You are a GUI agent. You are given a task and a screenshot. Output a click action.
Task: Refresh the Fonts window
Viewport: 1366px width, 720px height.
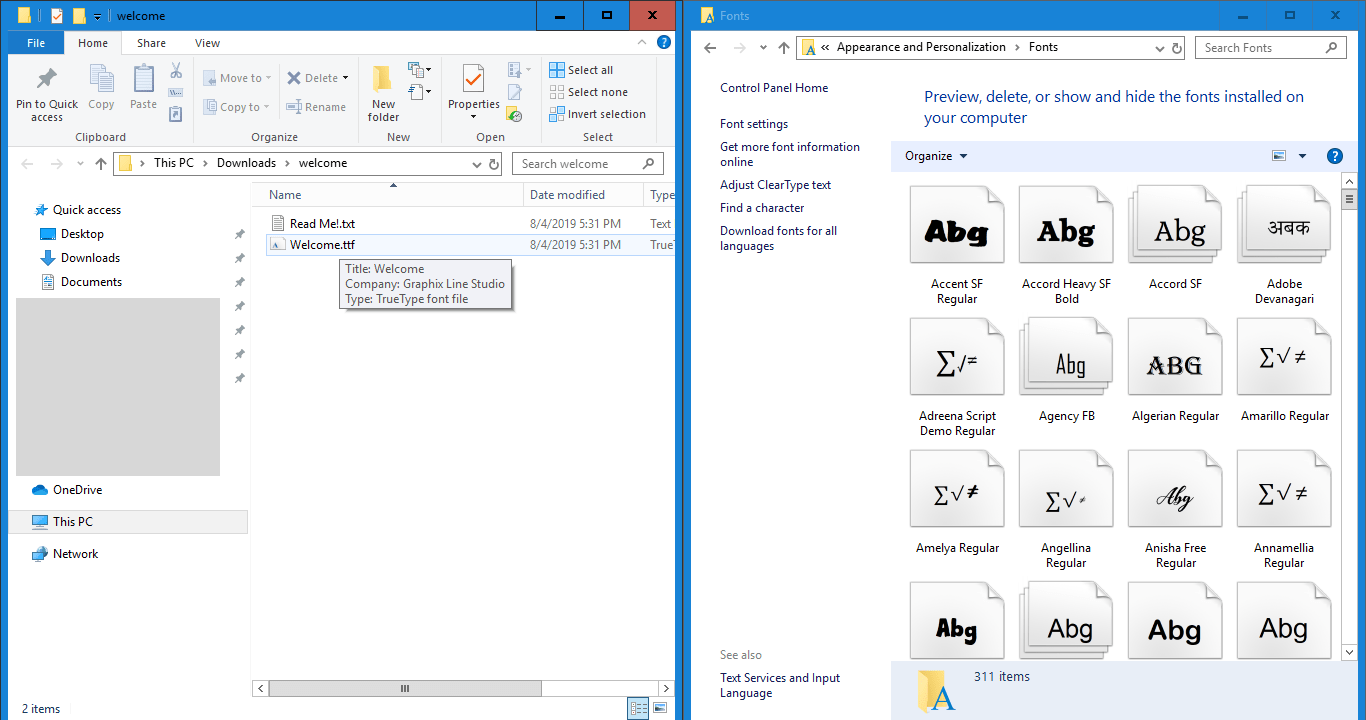(x=1177, y=48)
